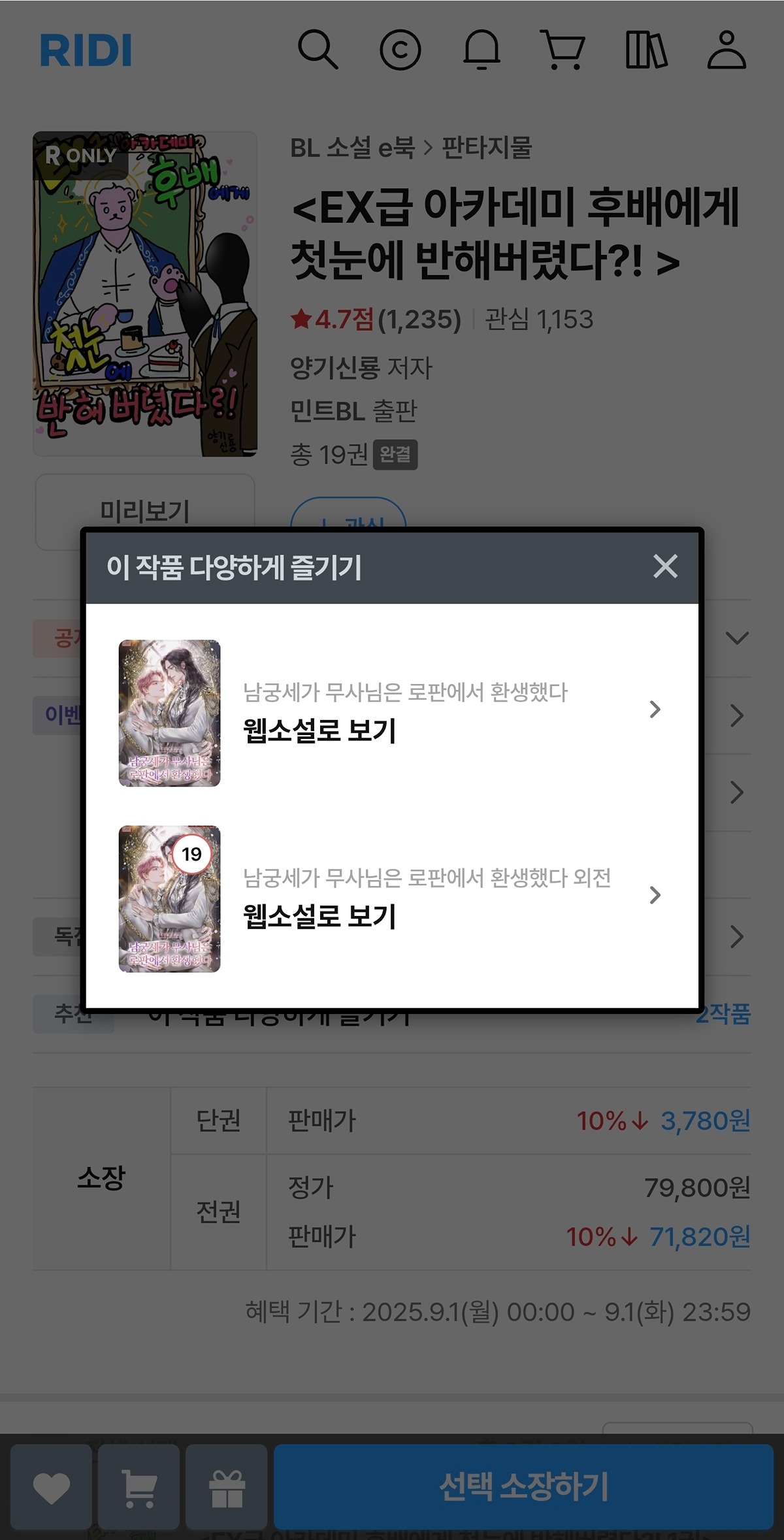Close the 이 작품 다양하게 즐기기 popup
This screenshot has height=1540, width=784.
click(665, 566)
